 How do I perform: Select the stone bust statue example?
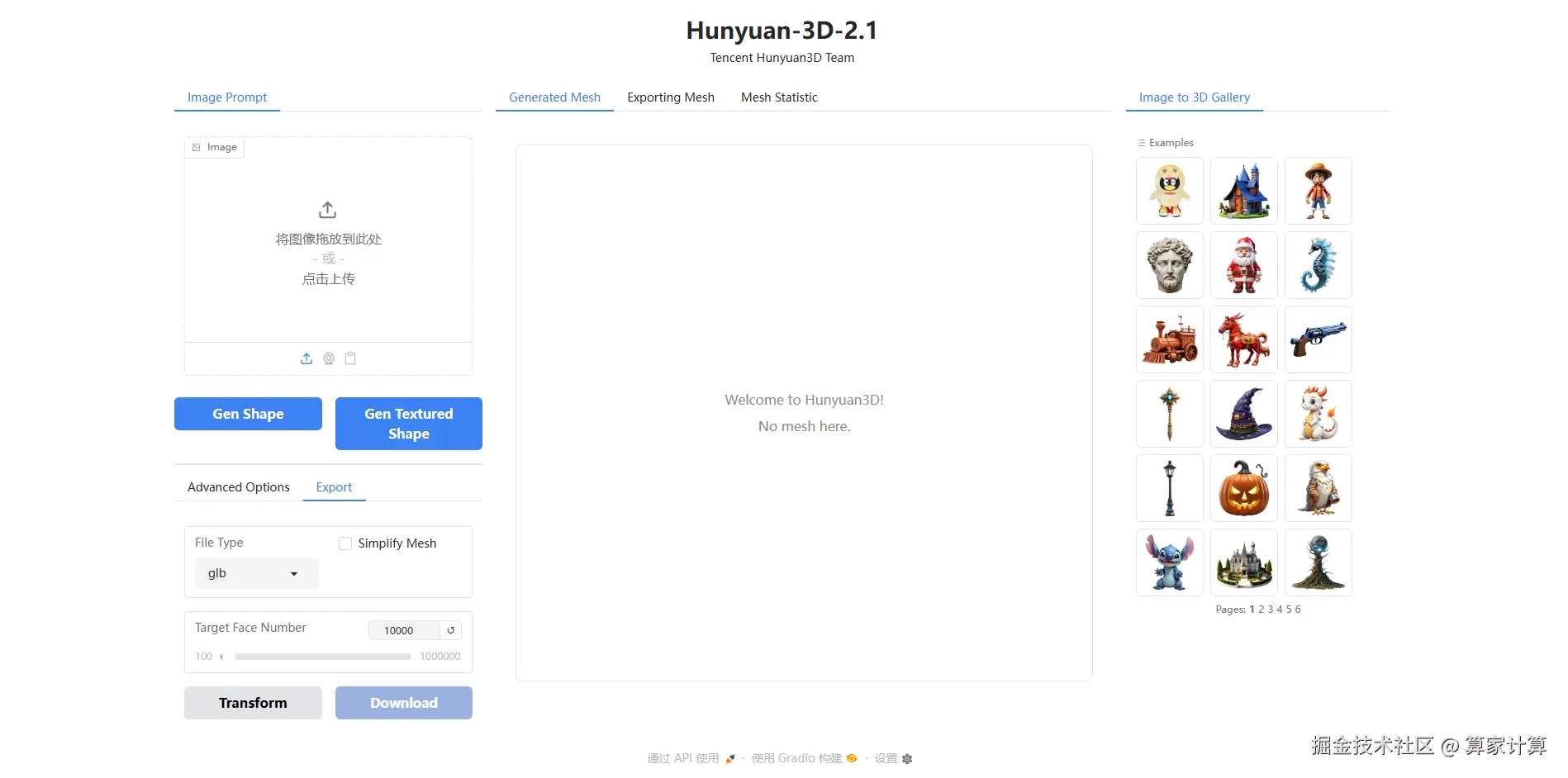[1170, 265]
